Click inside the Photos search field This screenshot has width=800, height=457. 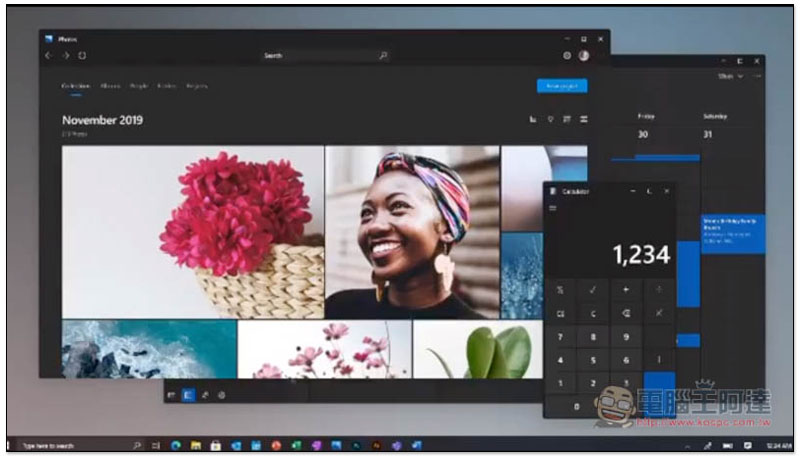[x=310, y=56]
